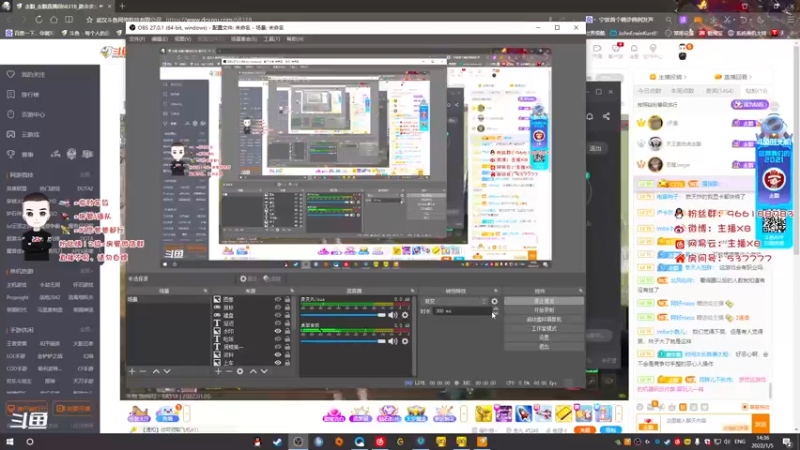The width and height of the screenshot is (800, 450).
Task: Click 开始录制 button in OBS Controls
Action: tap(544, 310)
